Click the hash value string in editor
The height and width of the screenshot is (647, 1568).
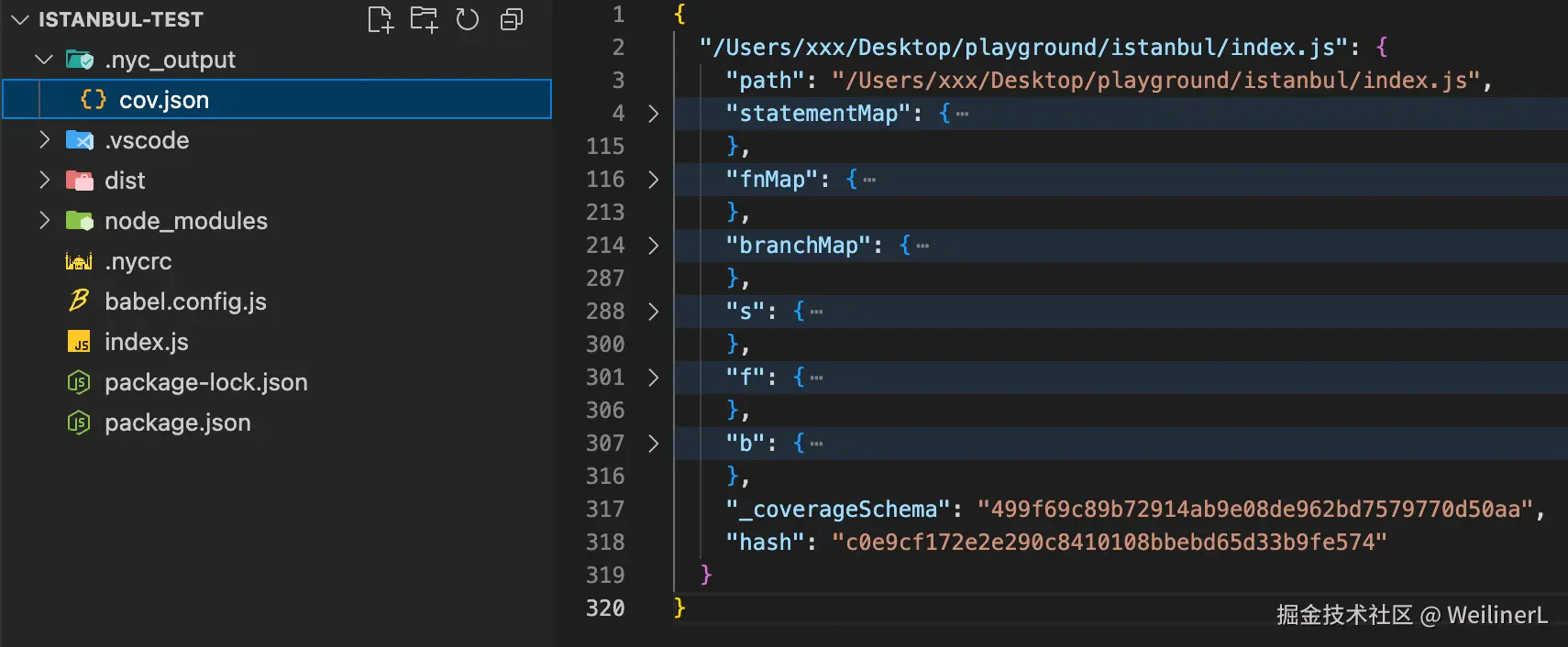tap(1108, 543)
